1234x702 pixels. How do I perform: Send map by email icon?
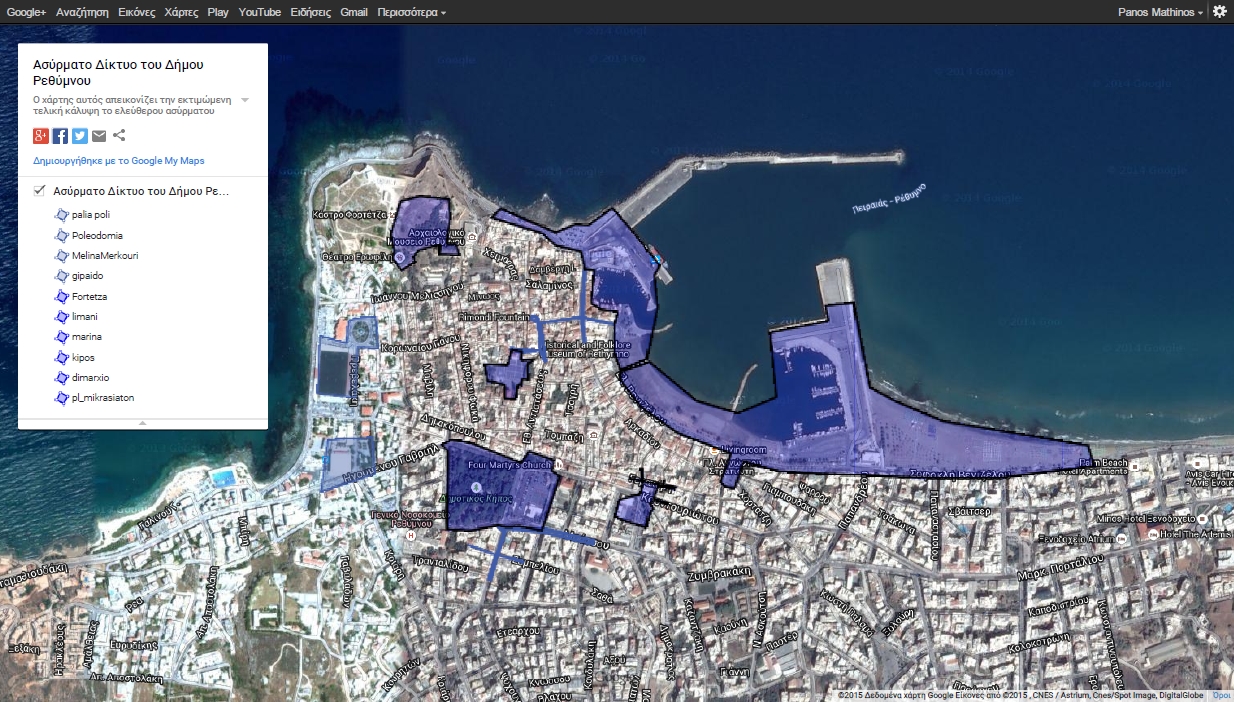99,136
